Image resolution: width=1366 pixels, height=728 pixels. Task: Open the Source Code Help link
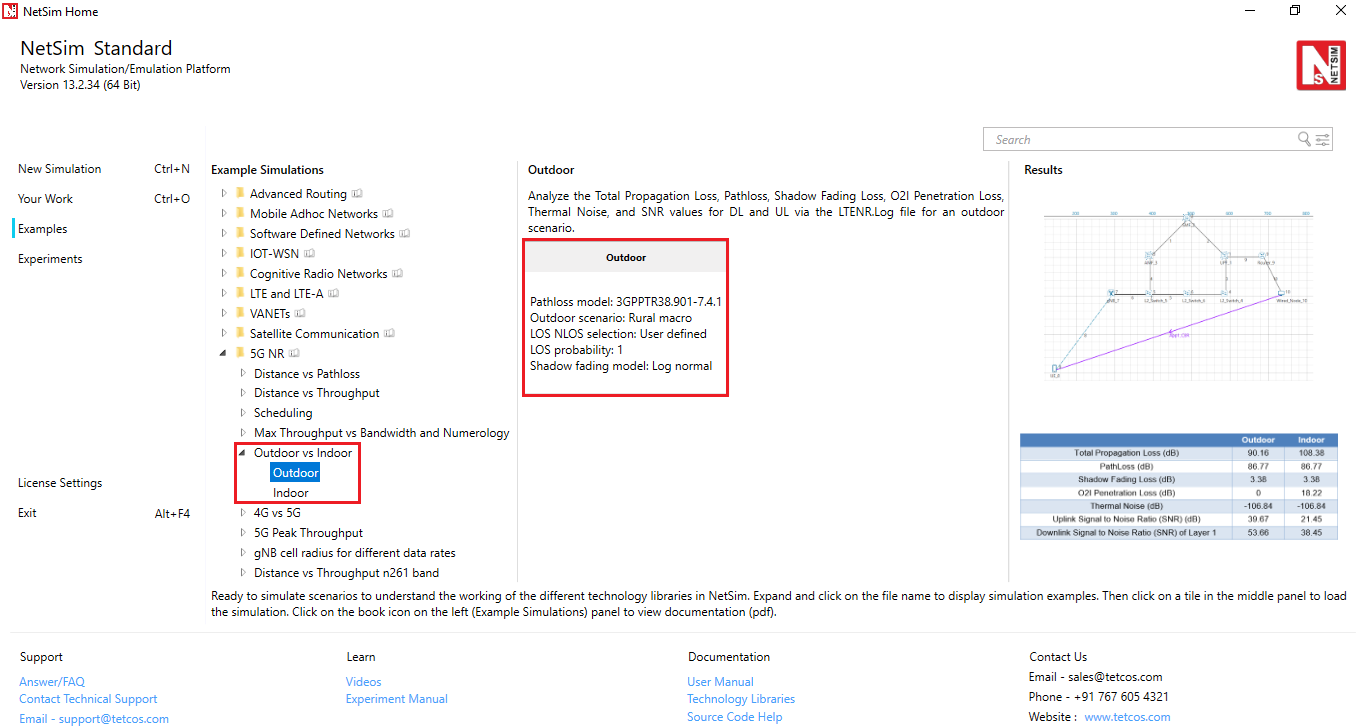[735, 717]
